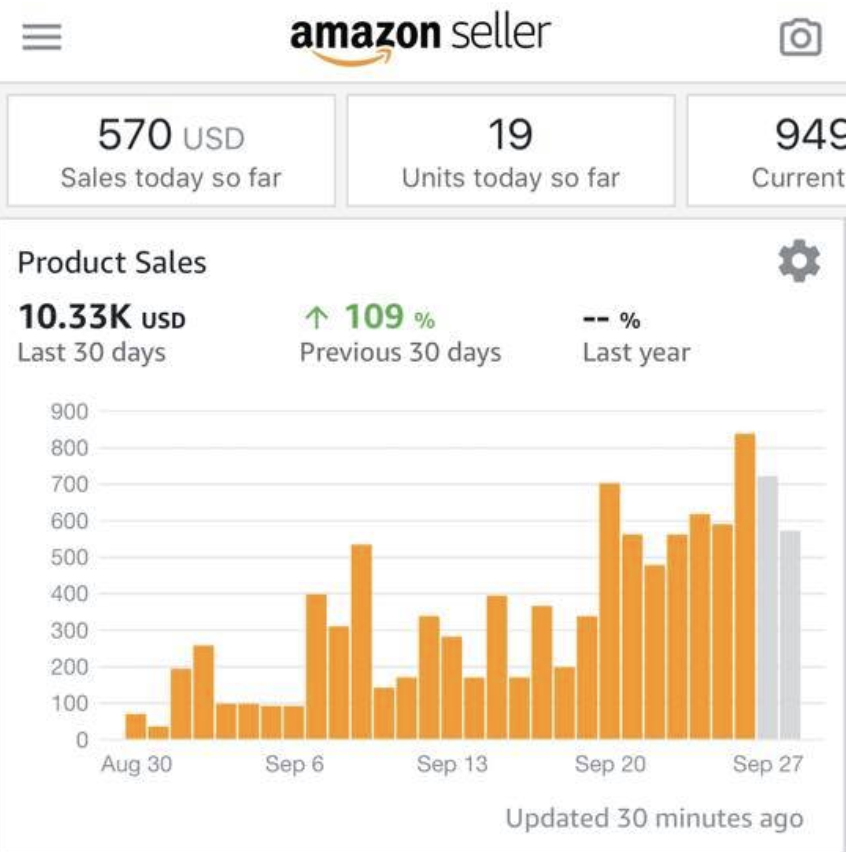Tap the 109% Previous 30 days comparison
Viewport: 846px width, 852px height.
click(400, 332)
